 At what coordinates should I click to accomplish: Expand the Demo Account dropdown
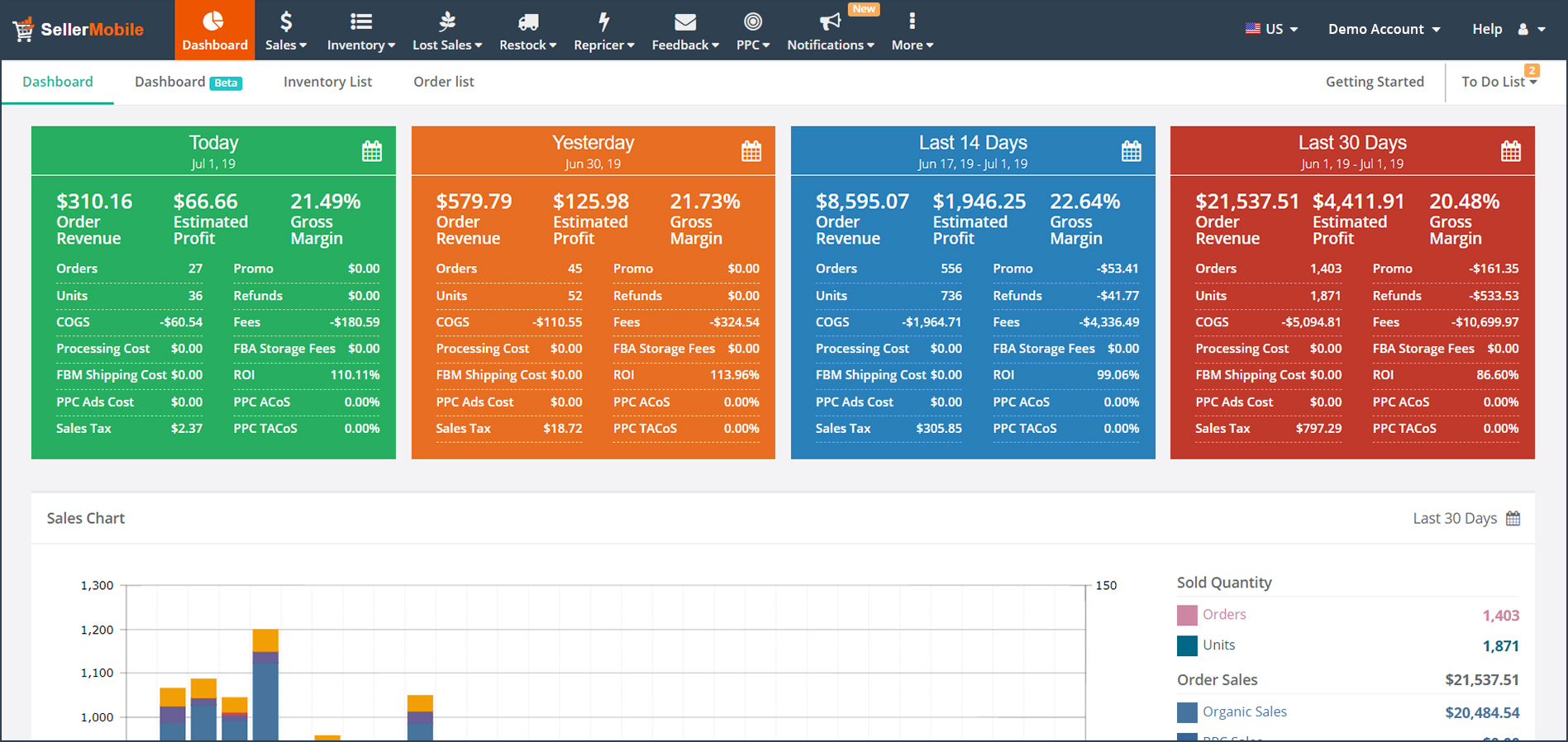(1385, 29)
